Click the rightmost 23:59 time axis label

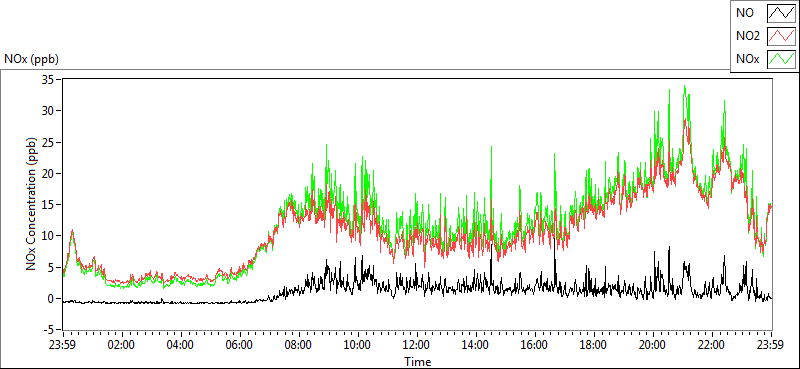[x=771, y=344]
